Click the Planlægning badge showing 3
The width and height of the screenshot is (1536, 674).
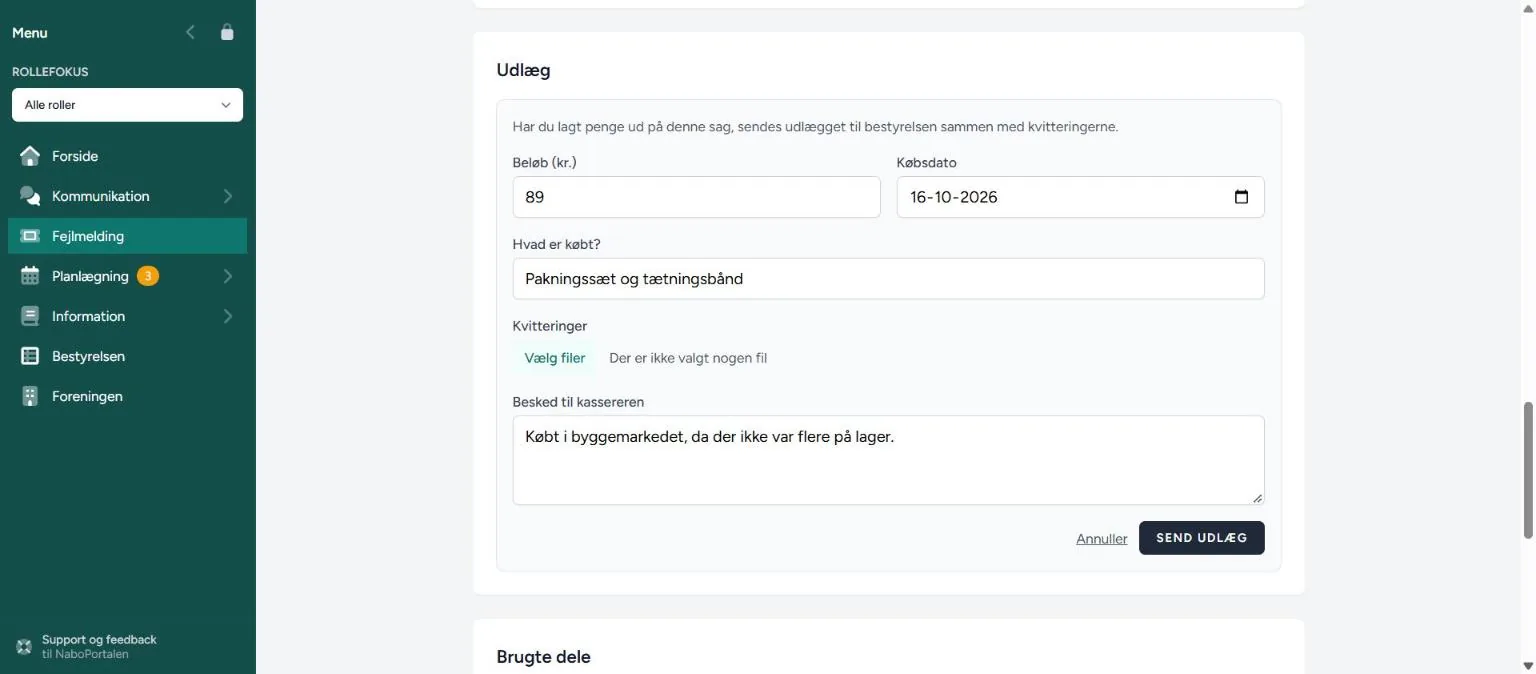click(148, 276)
